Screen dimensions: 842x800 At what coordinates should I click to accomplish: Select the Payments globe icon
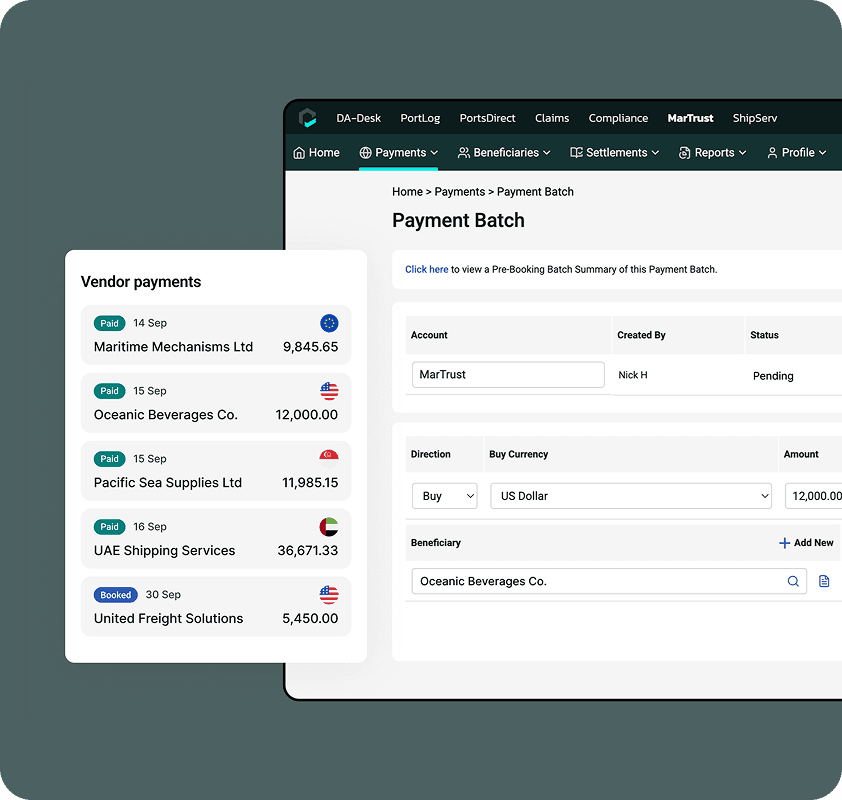pyautogui.click(x=364, y=152)
